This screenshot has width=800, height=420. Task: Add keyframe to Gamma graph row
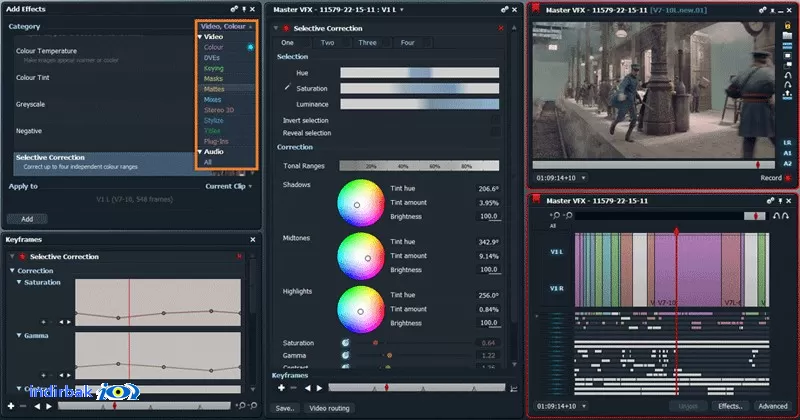43,375
